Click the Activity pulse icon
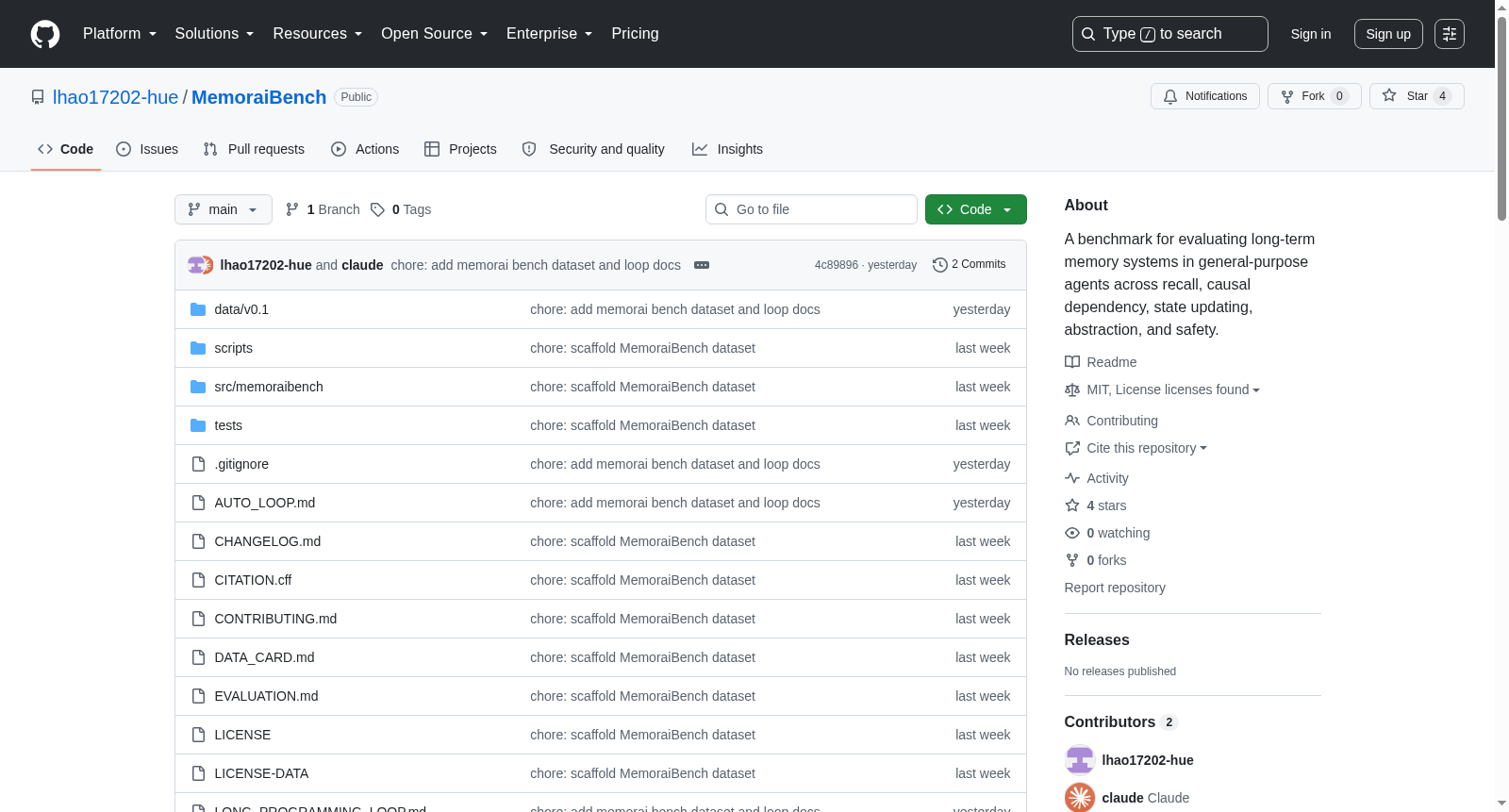Image resolution: width=1509 pixels, height=812 pixels. (1072, 478)
